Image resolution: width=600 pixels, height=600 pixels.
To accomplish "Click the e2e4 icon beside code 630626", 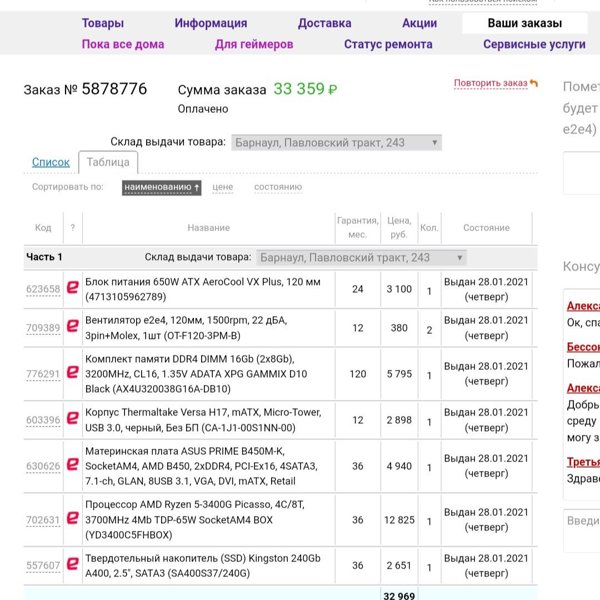I will click(73, 464).
